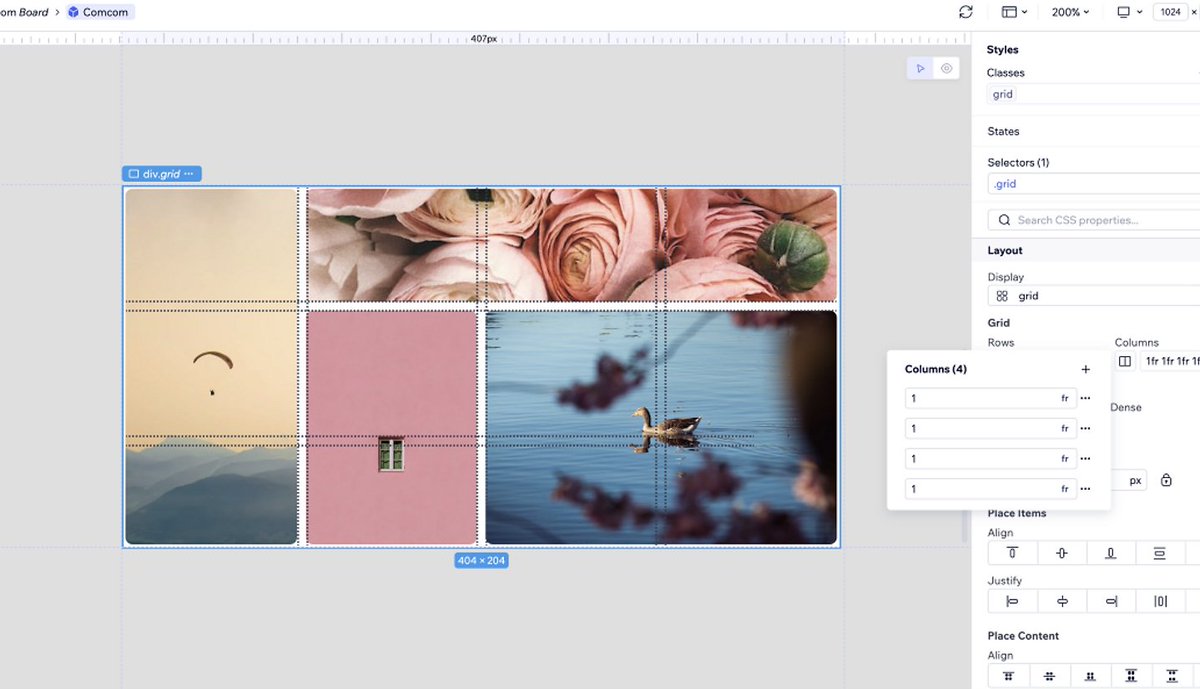The height and width of the screenshot is (689, 1200).
Task: Click the refresh sync icon in top bar
Action: [x=965, y=12]
